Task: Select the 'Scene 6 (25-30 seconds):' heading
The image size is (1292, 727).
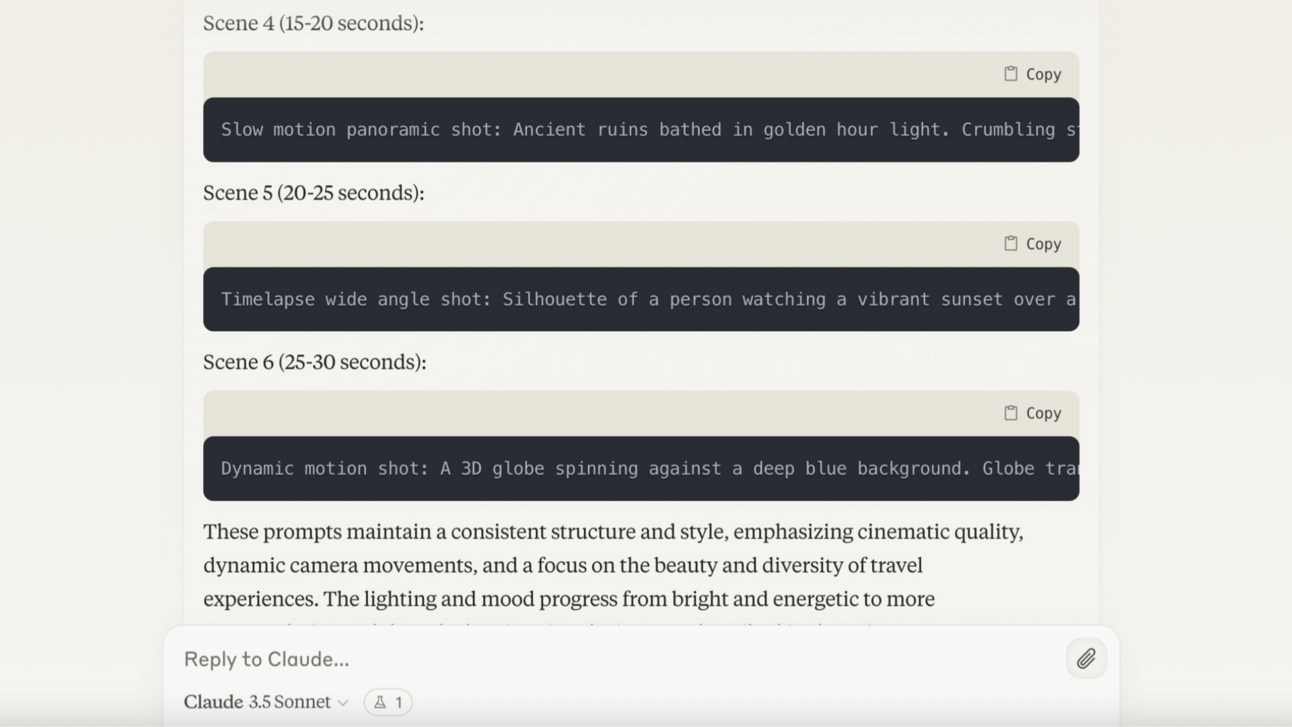Action: [x=315, y=362]
